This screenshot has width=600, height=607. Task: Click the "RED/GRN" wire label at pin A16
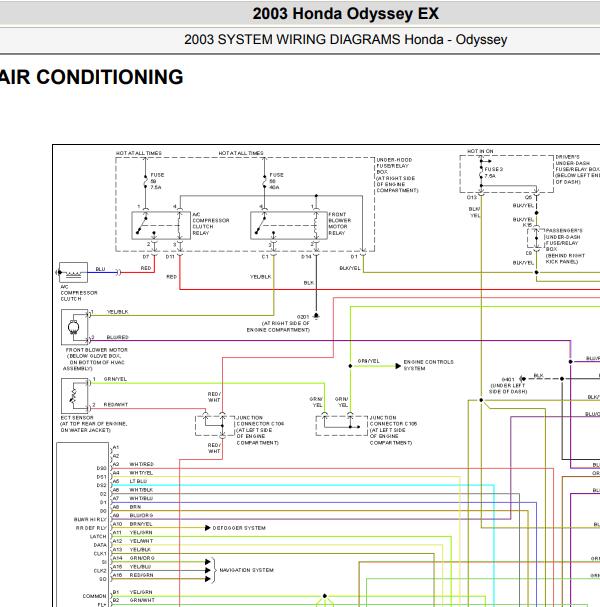coord(141,575)
